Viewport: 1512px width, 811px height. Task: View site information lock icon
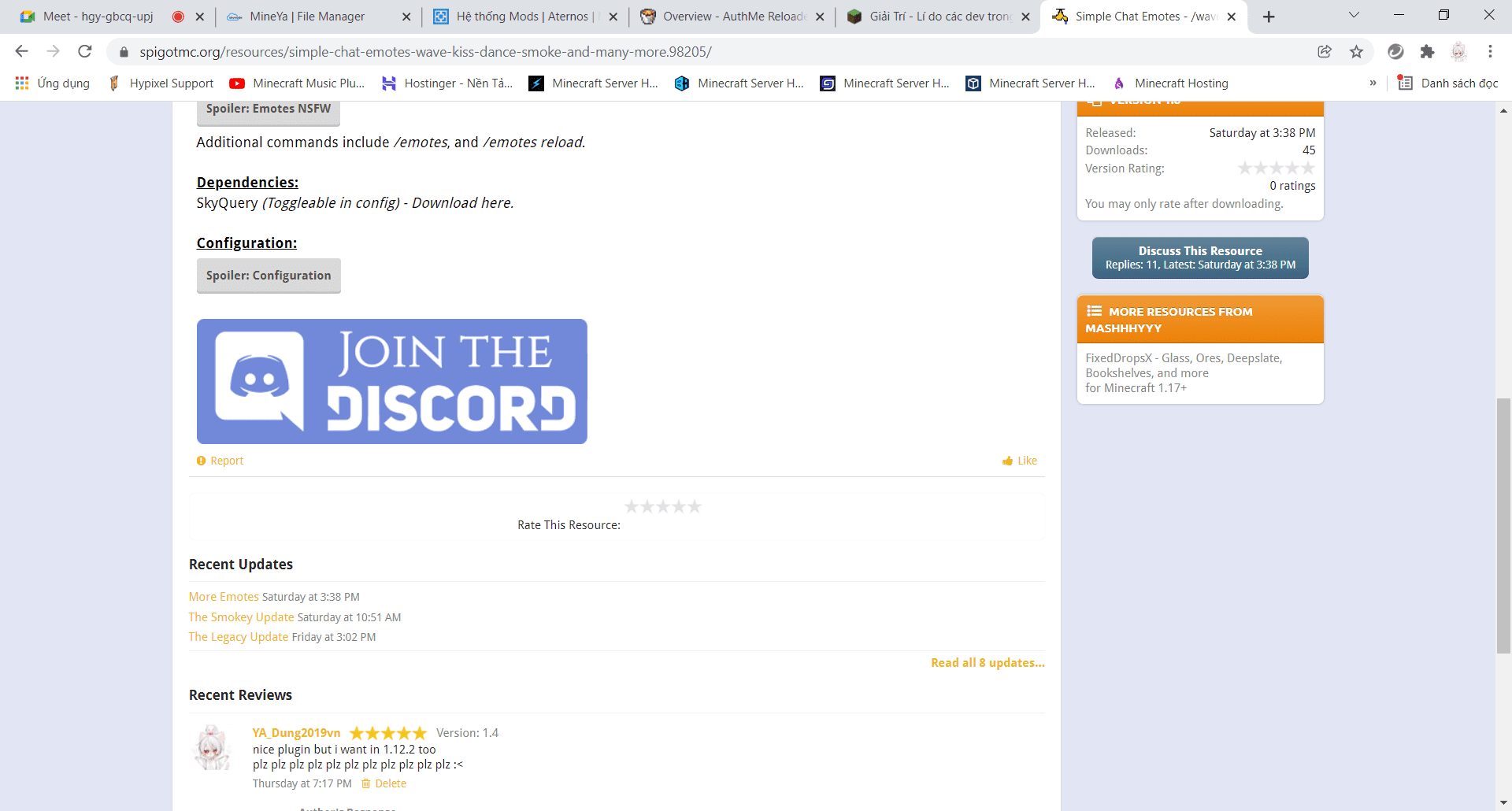pyautogui.click(x=123, y=52)
